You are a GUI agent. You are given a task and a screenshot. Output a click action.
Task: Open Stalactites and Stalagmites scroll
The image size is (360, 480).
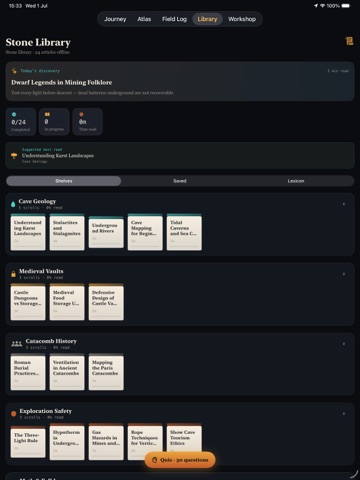(67, 232)
